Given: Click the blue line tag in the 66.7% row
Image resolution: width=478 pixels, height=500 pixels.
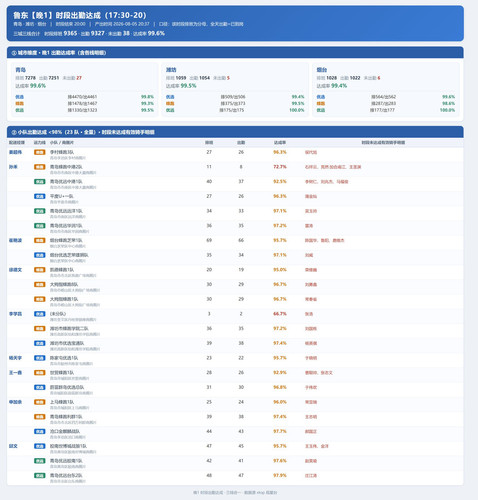Looking at the screenshot, I should tap(40, 314).
